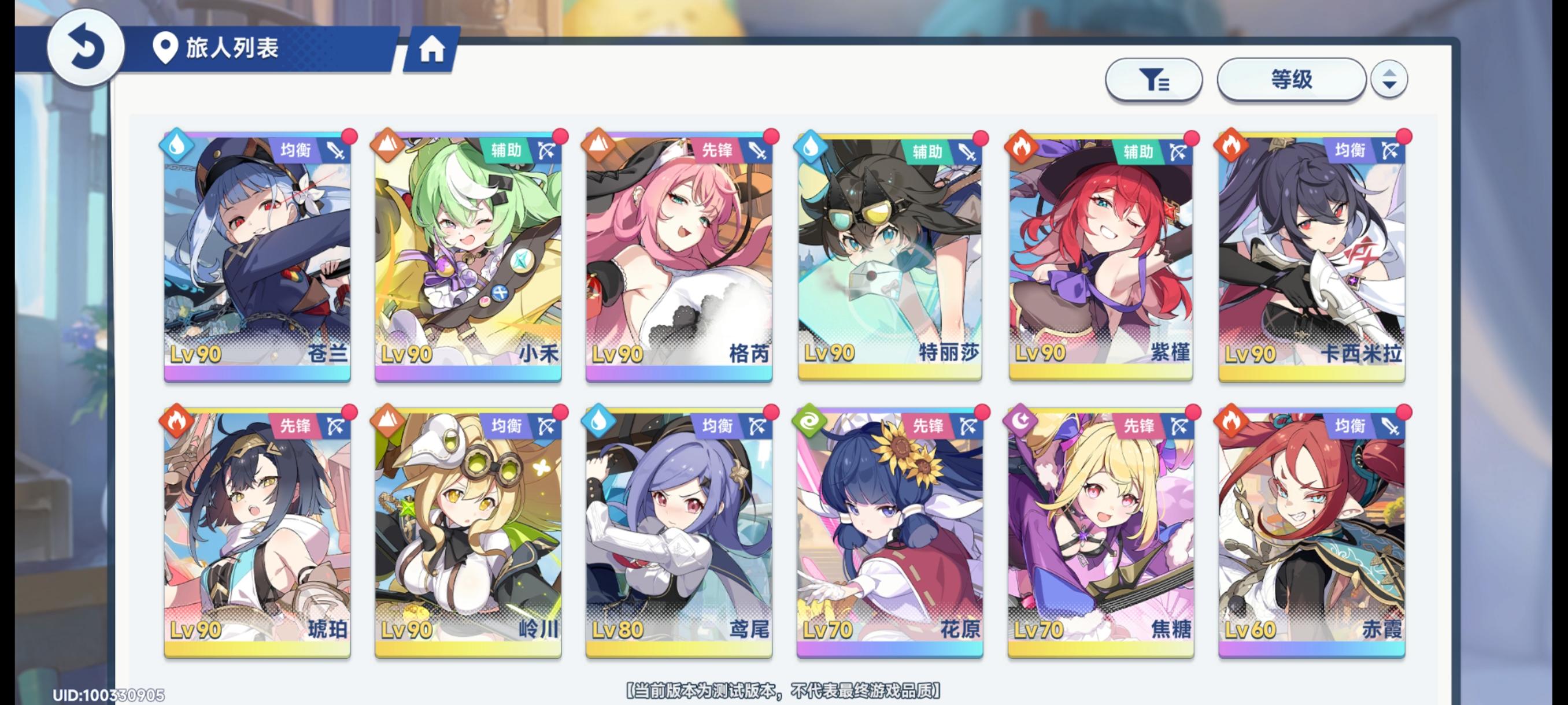Click the back arrow button
The image size is (1568, 705).
pyautogui.click(x=86, y=47)
